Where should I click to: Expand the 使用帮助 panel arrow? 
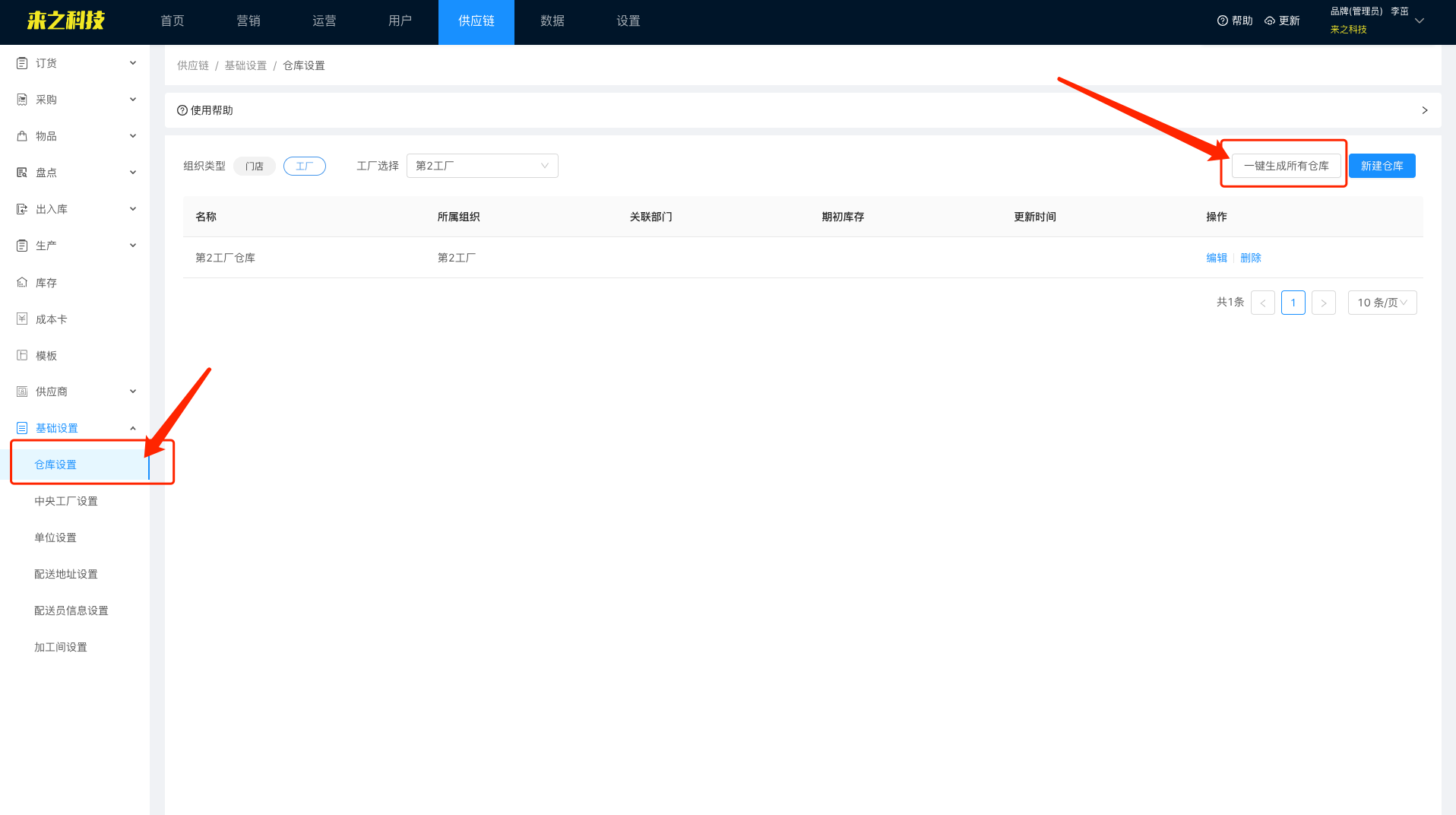click(x=1425, y=110)
